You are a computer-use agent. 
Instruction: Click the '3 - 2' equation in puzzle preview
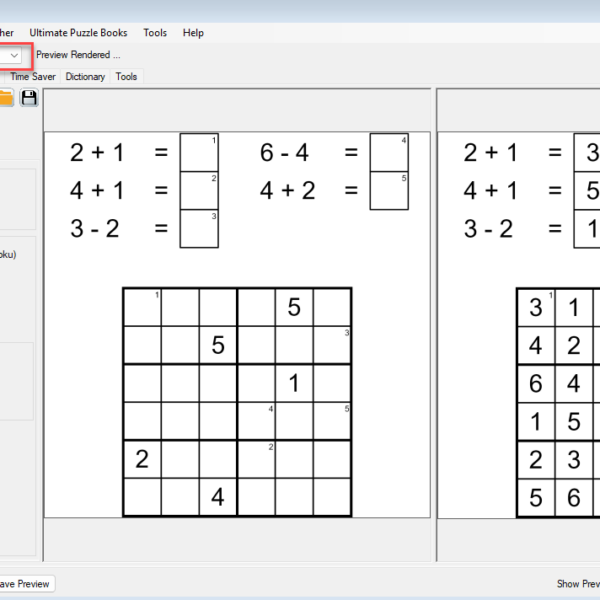[x=95, y=228]
